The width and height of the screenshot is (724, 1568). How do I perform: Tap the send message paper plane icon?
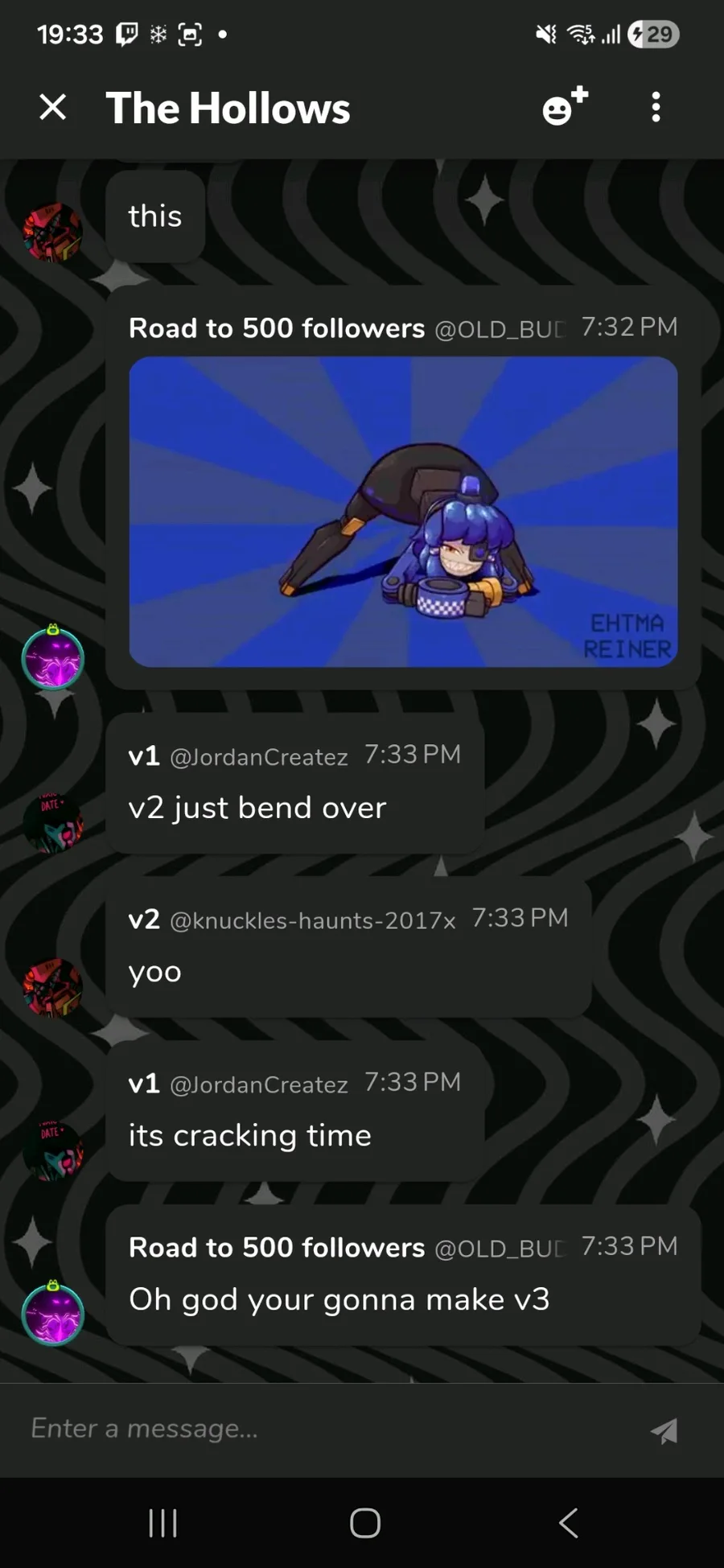[x=664, y=1430]
